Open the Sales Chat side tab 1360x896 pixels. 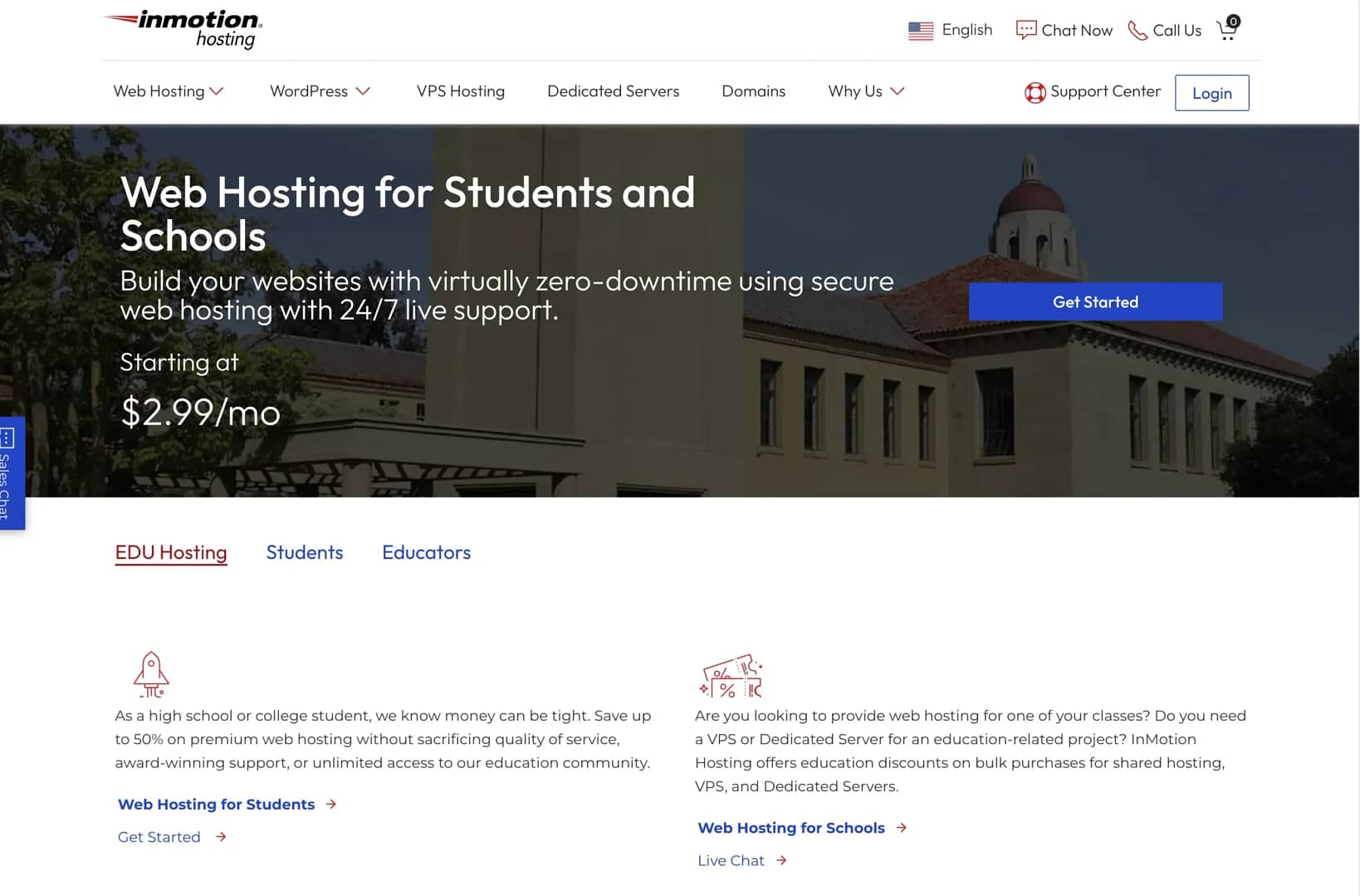(12, 472)
